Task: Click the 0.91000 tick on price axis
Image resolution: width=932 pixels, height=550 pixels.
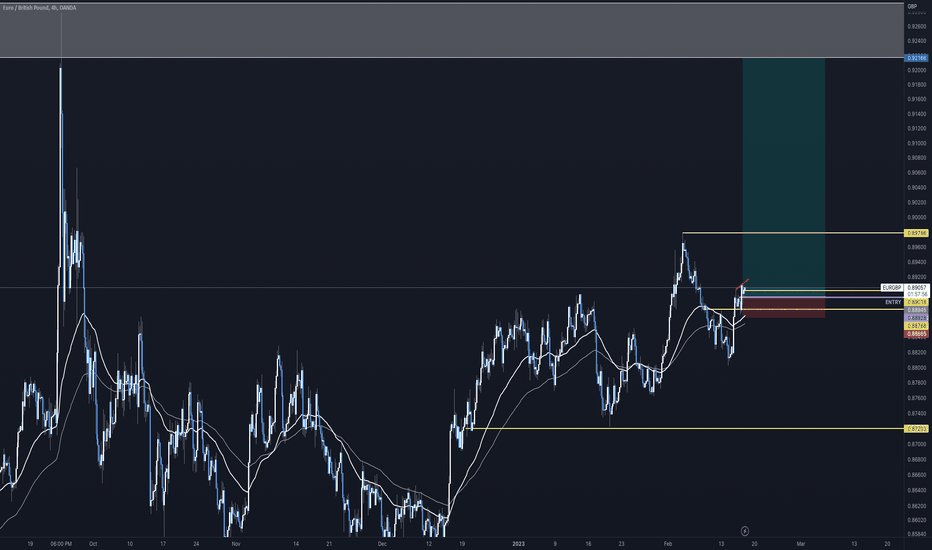Action: click(x=917, y=143)
